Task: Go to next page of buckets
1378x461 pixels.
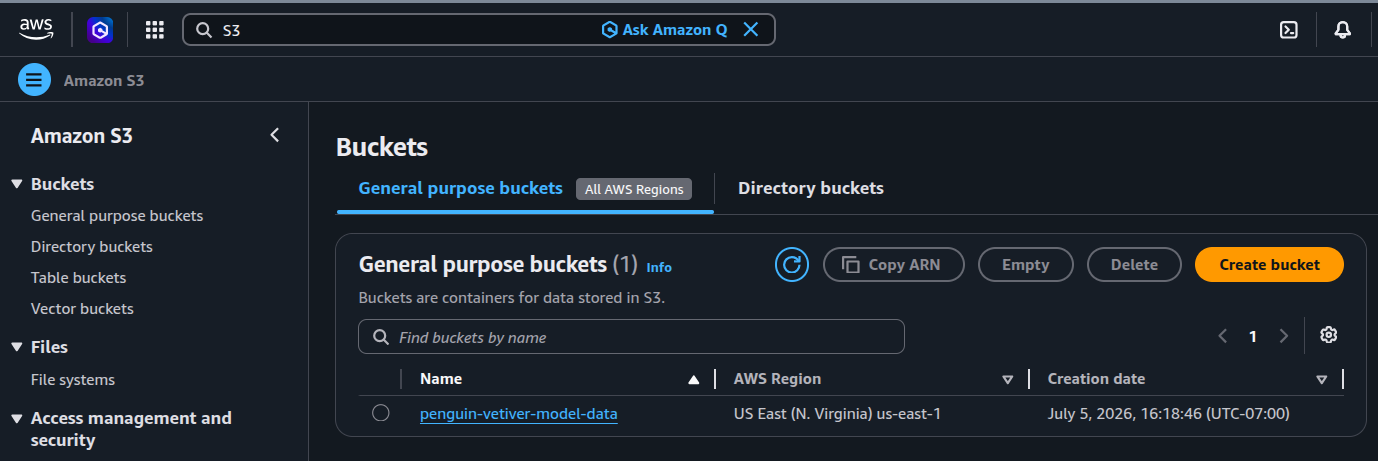Action: coord(1284,337)
